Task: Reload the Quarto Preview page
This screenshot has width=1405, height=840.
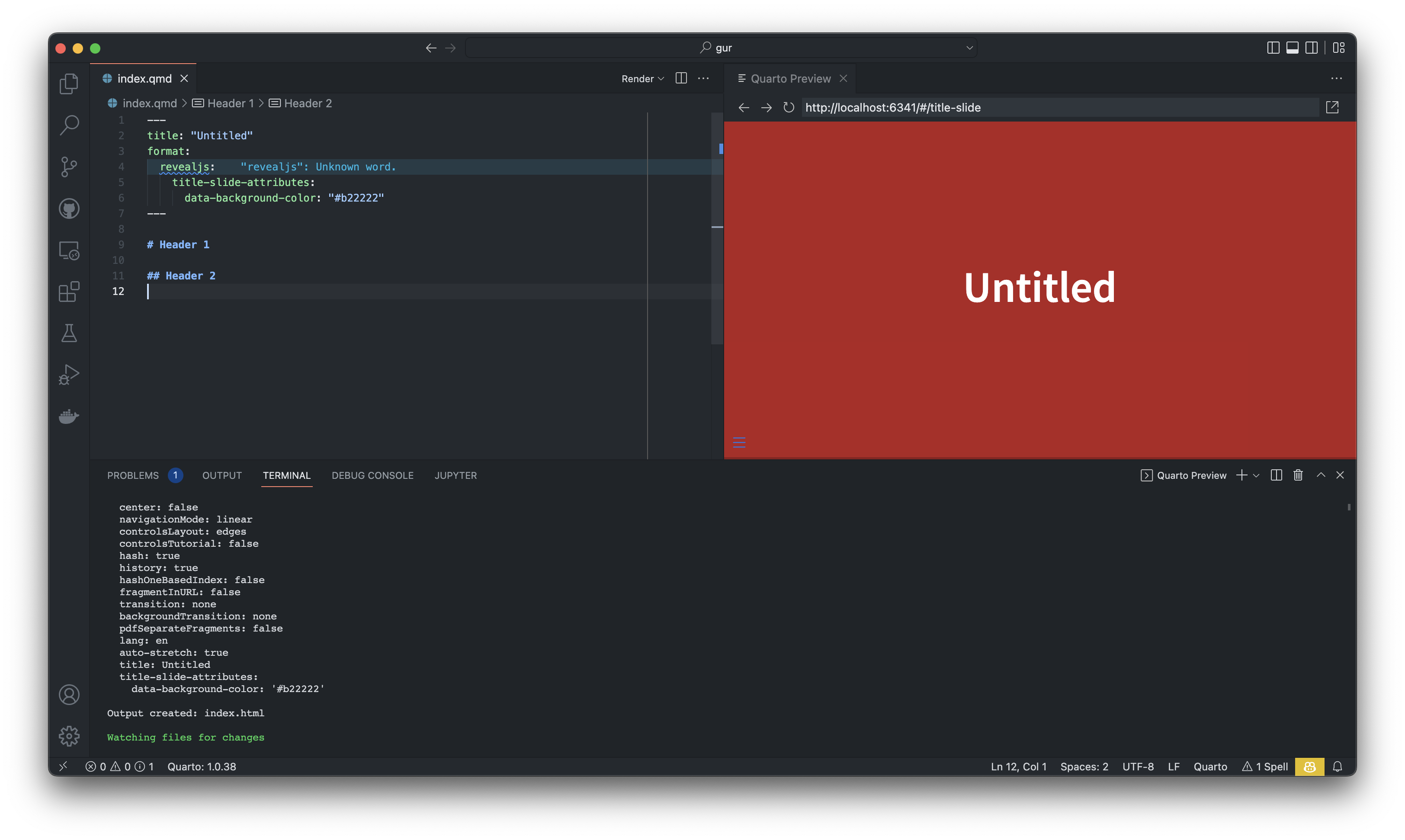Action: (789, 108)
